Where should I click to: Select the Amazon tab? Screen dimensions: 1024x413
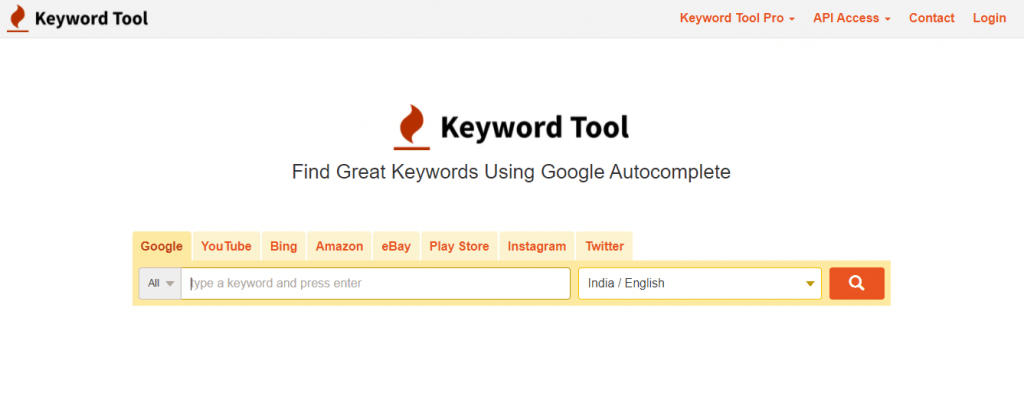point(339,246)
